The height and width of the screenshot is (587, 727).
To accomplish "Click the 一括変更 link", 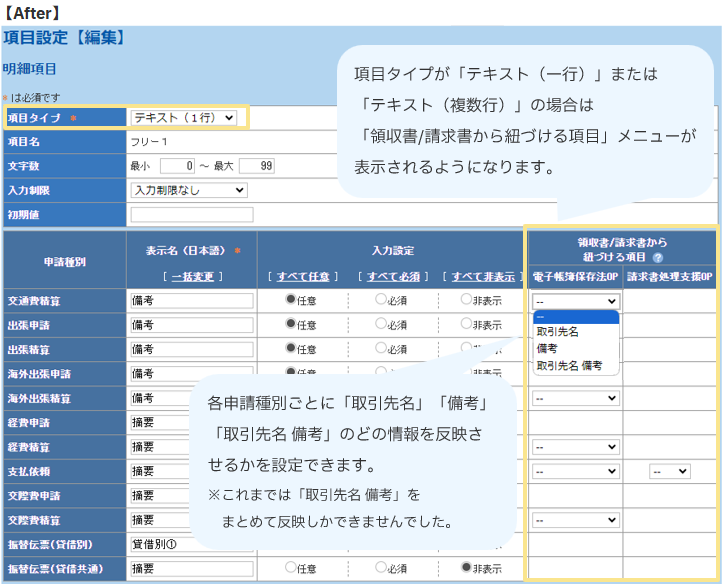I will coord(191,276).
